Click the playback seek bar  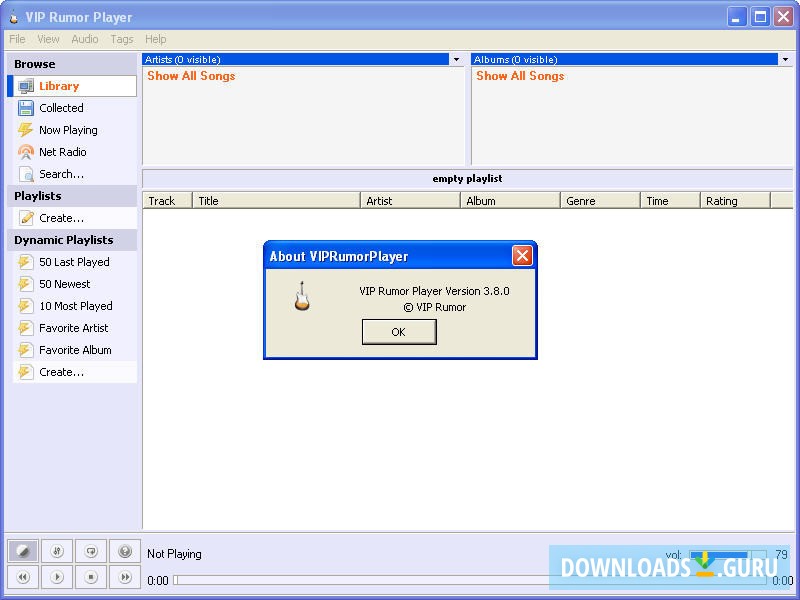[x=470, y=580]
